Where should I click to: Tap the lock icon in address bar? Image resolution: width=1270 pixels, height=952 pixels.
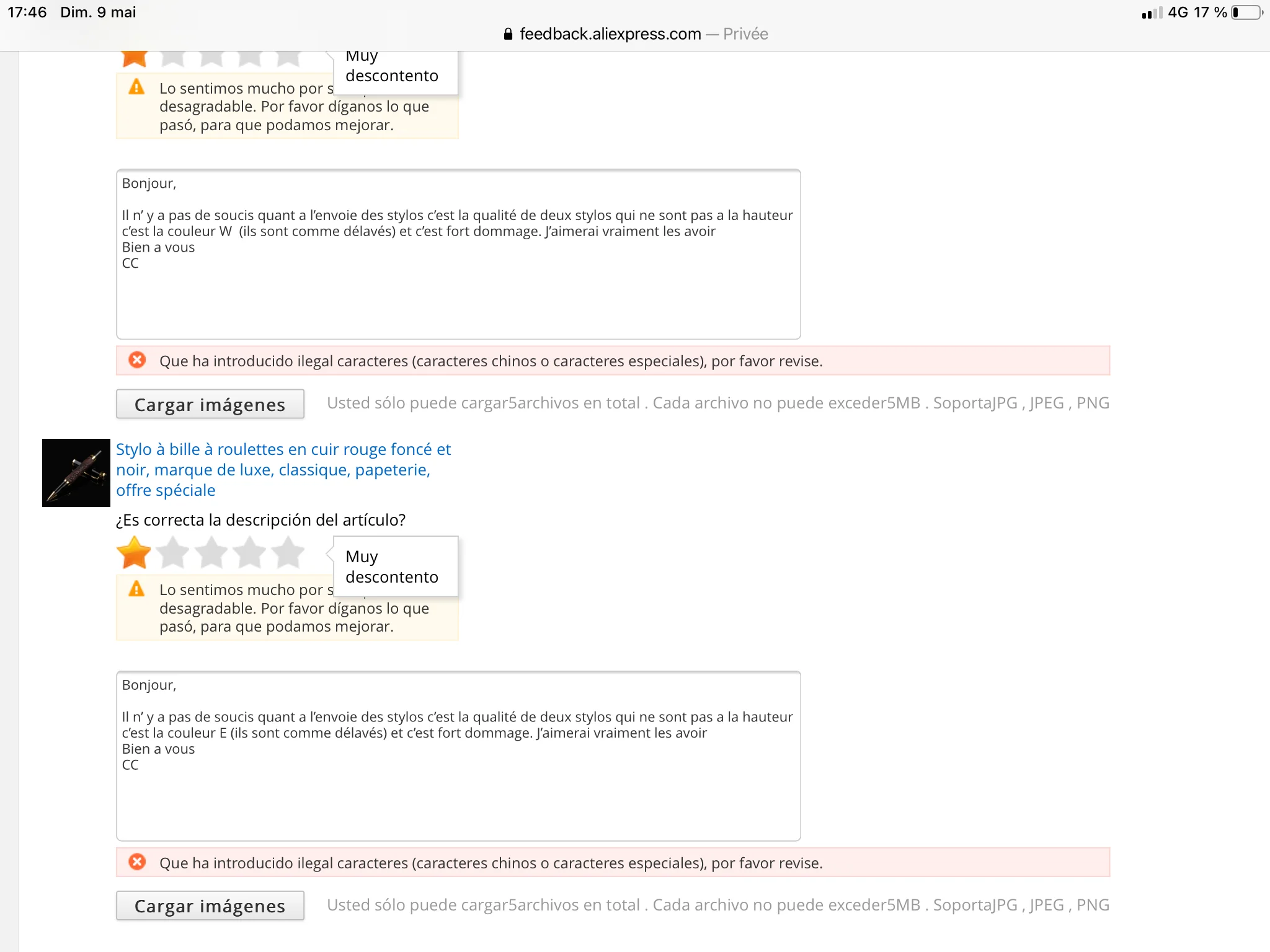tap(508, 34)
